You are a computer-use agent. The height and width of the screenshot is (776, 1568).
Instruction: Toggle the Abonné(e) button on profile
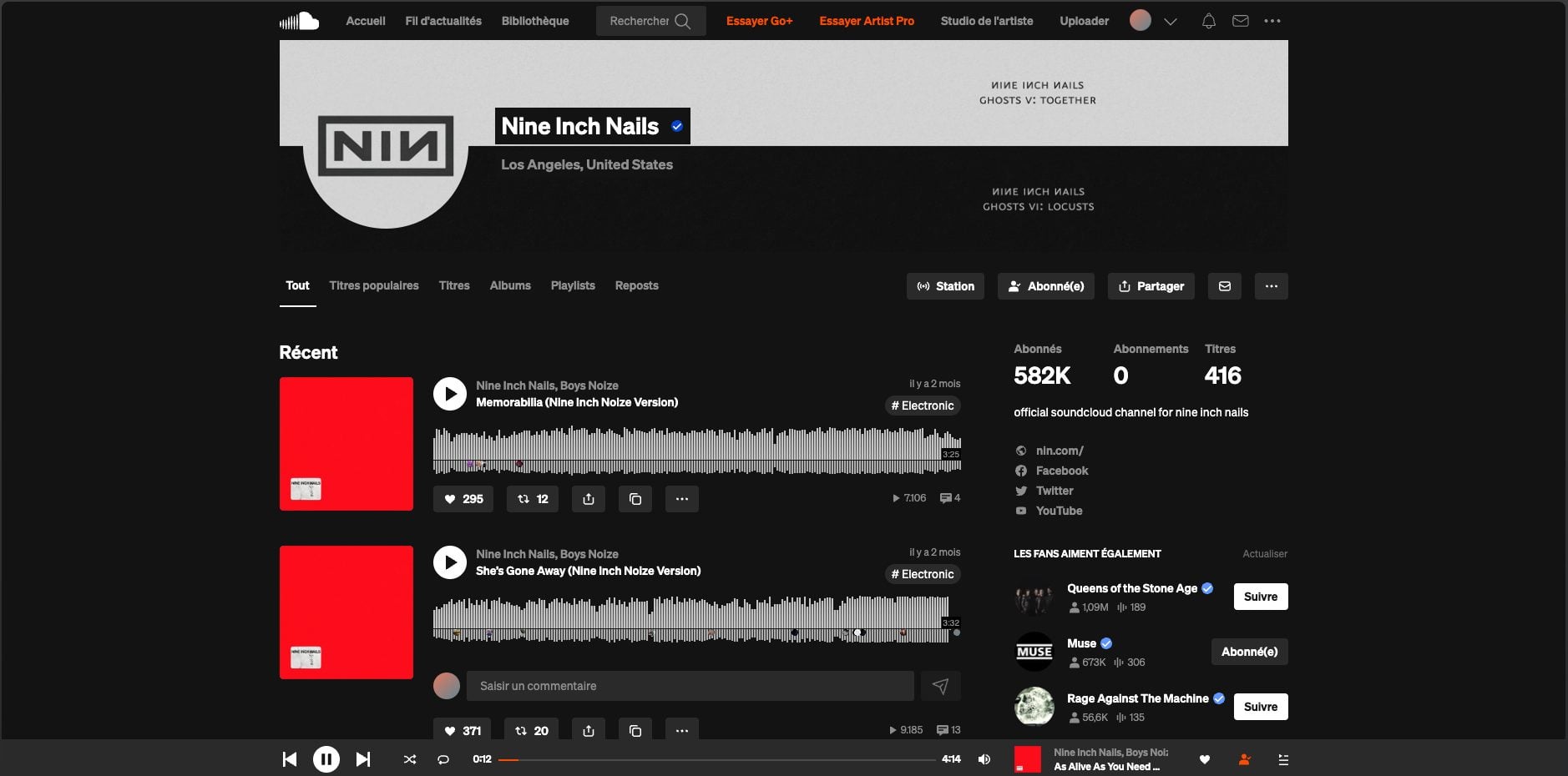click(x=1046, y=286)
